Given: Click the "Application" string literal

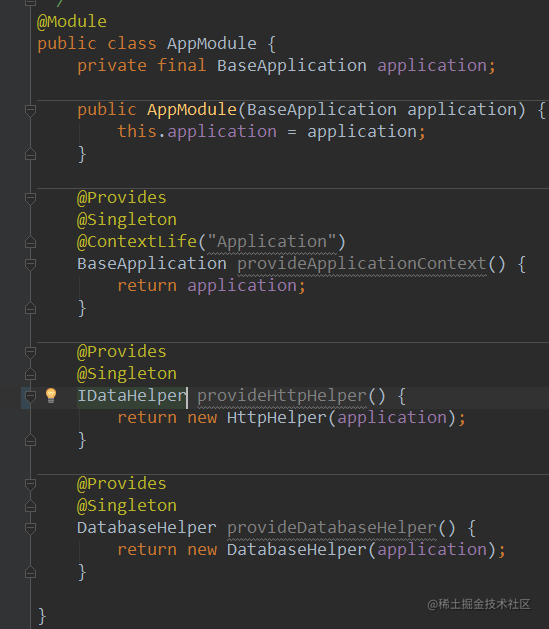Looking at the screenshot, I should pos(272,241).
